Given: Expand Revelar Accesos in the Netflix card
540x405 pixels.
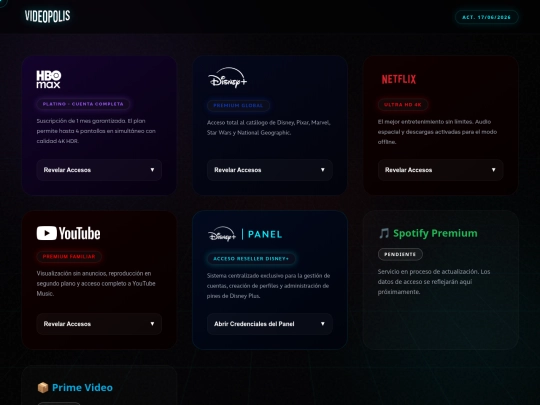Looking at the screenshot, I should [x=440, y=170].
